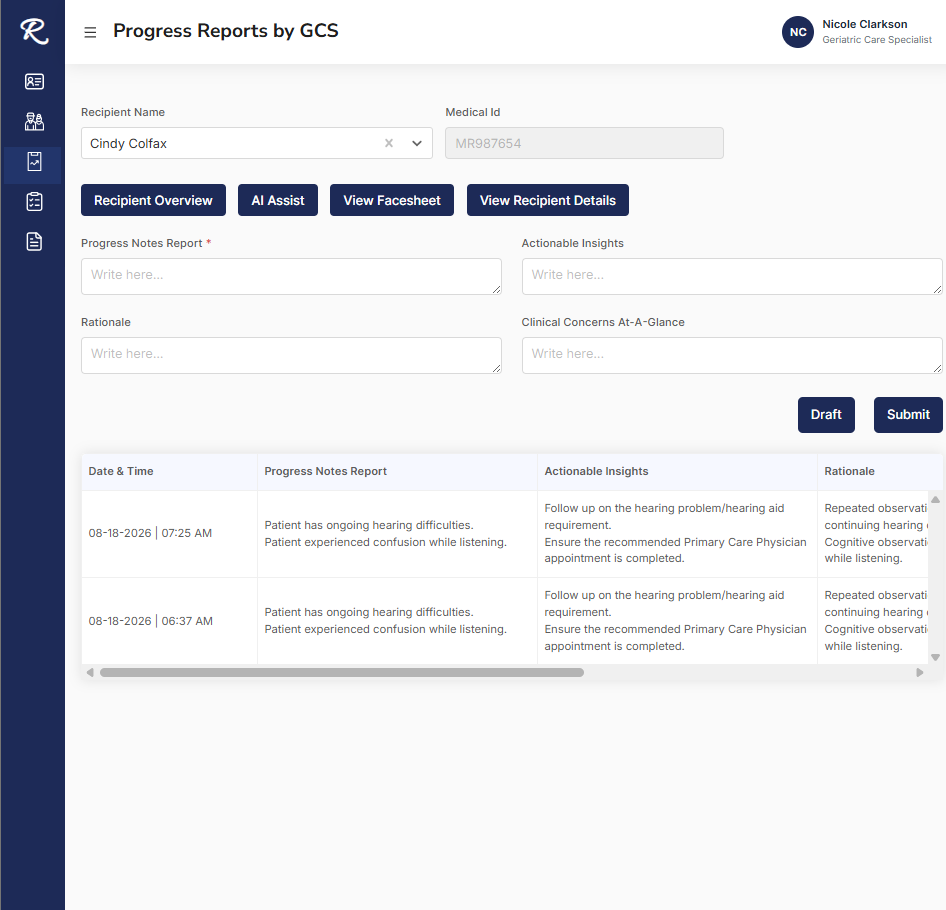
Task: Click the R logo in the sidebar
Action: [34, 31]
